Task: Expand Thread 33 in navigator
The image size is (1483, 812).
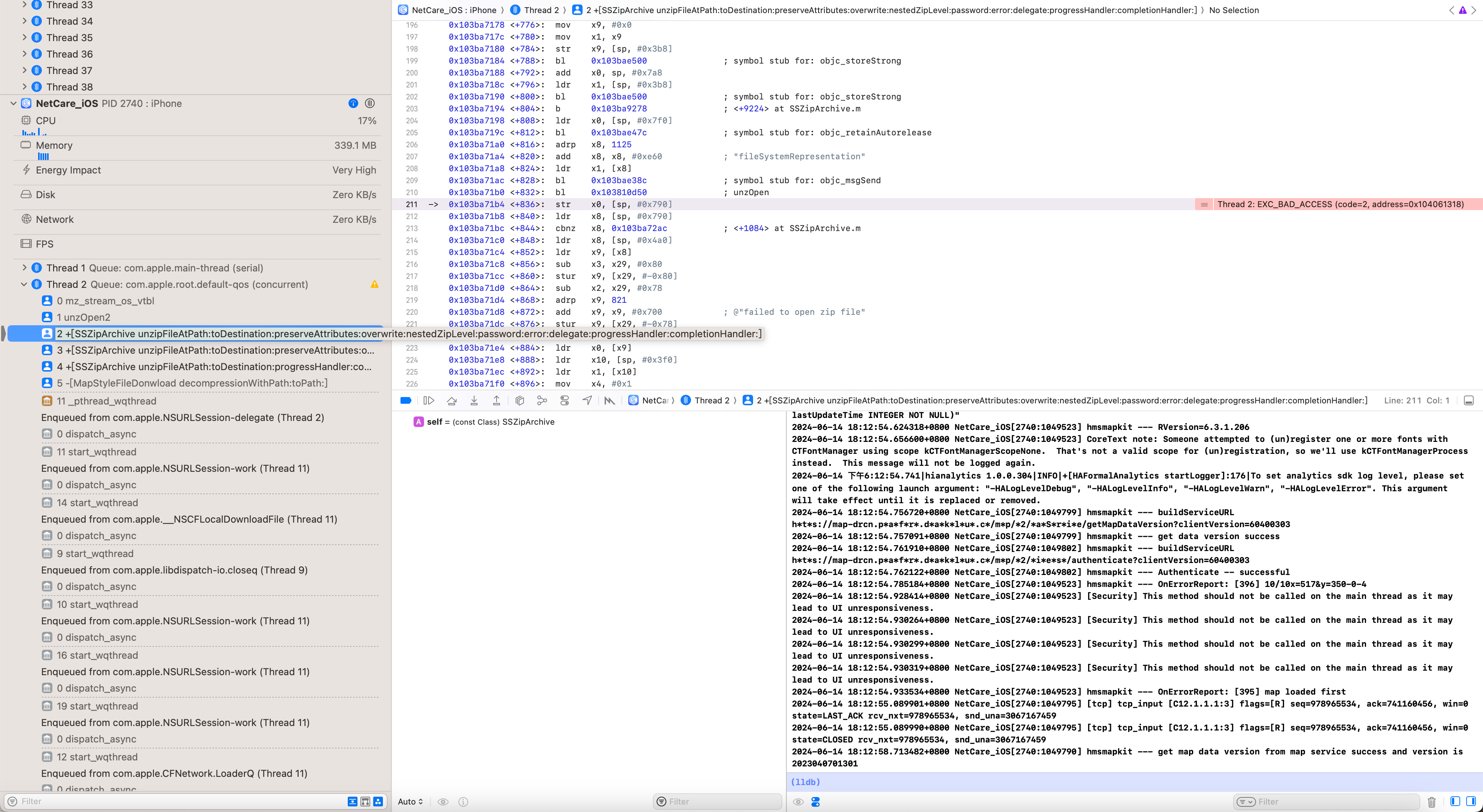Action: coord(24,5)
